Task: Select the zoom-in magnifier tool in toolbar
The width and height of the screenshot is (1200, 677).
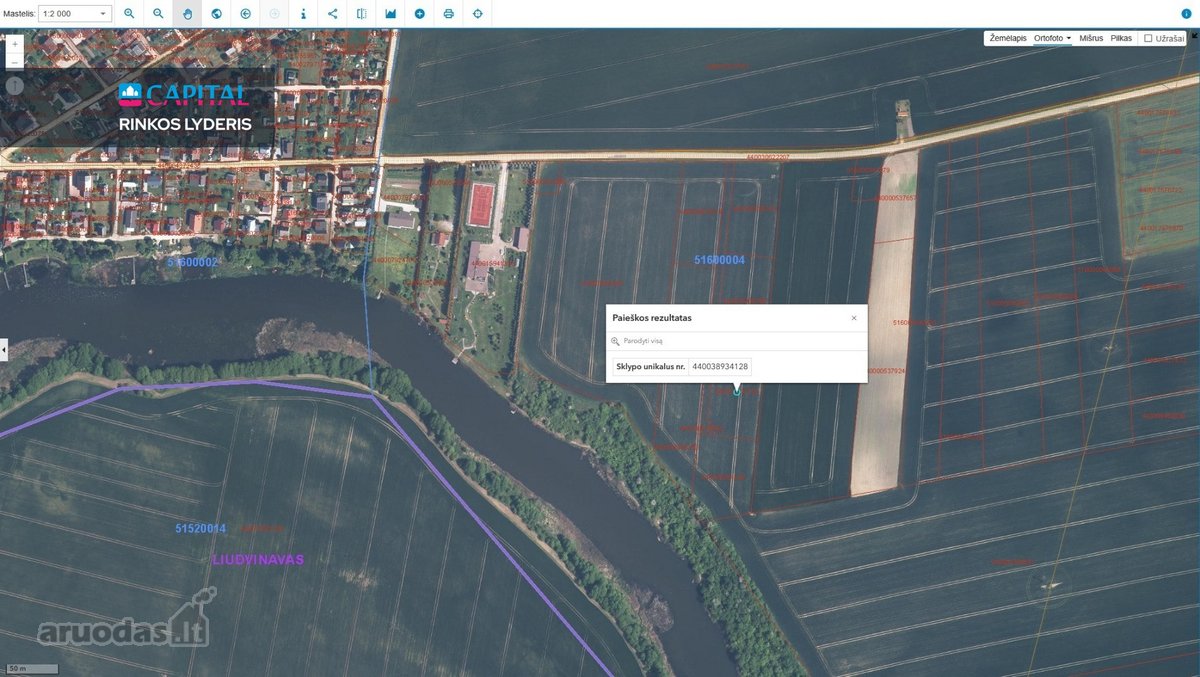Action: click(x=129, y=14)
